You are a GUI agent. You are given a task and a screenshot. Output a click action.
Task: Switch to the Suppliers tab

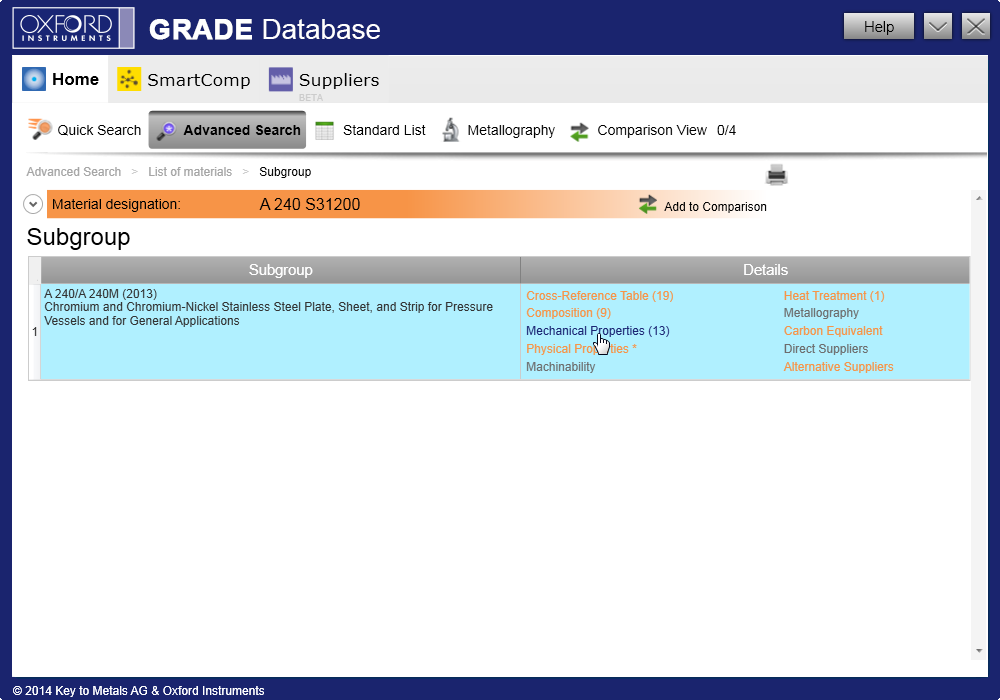[x=324, y=80]
